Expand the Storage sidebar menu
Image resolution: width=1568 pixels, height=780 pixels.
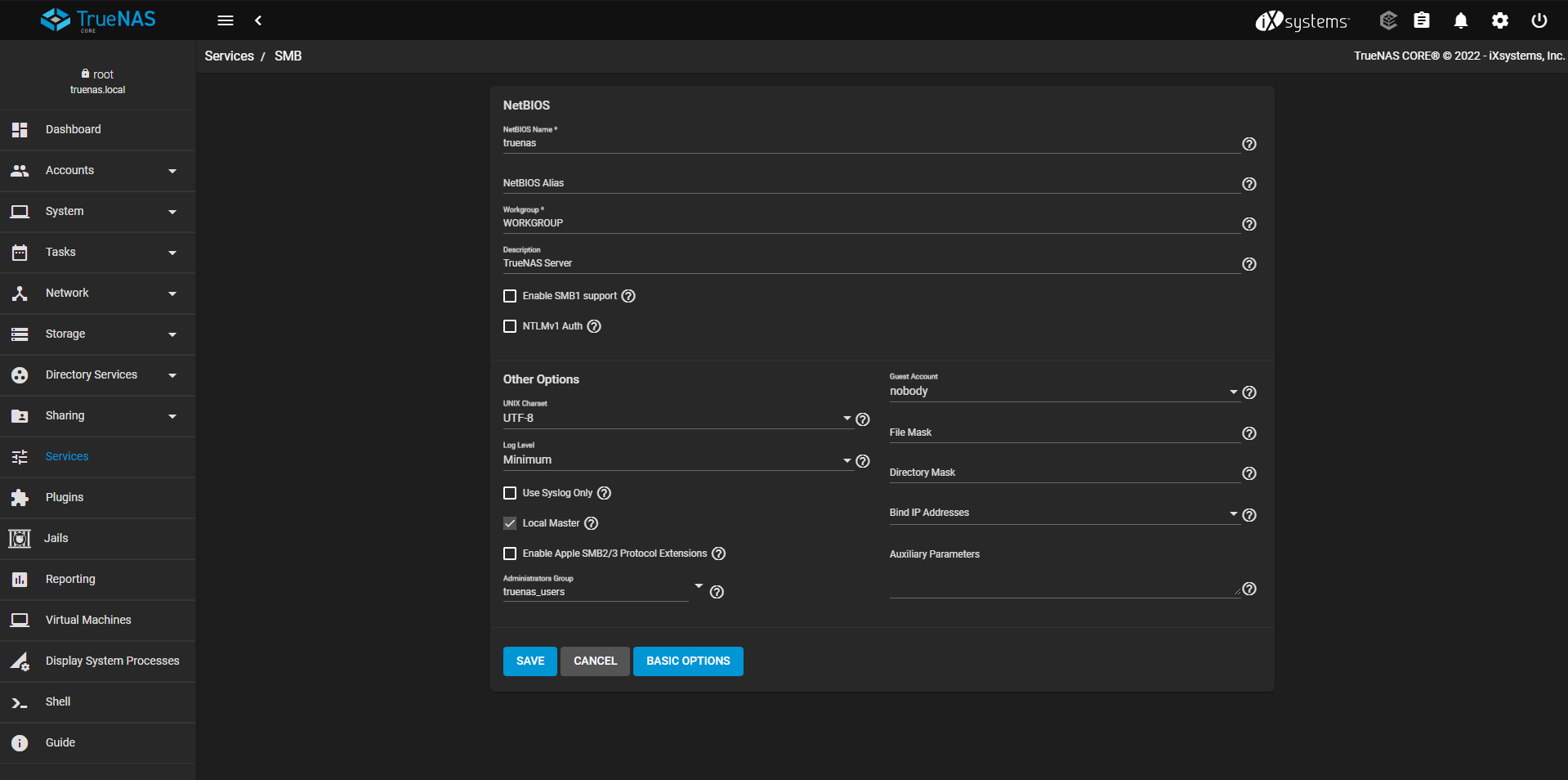pyautogui.click(x=98, y=334)
